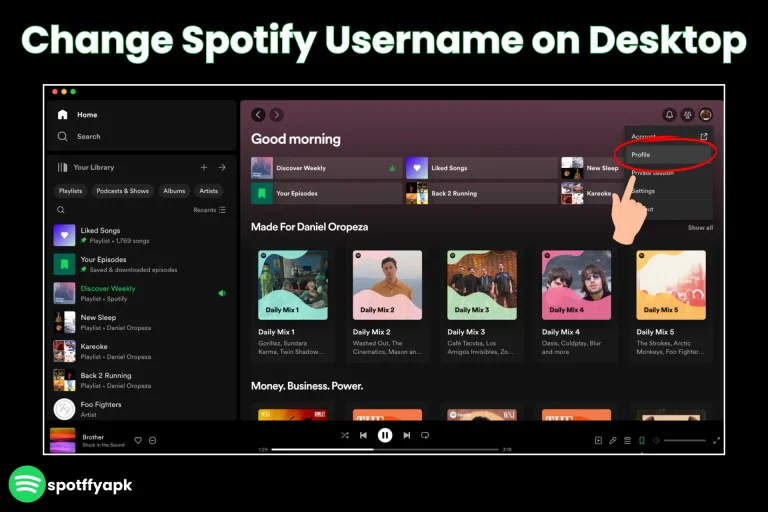This screenshot has width=768, height=512.
Task: Enter full screen mode icon
Action: pos(717,440)
